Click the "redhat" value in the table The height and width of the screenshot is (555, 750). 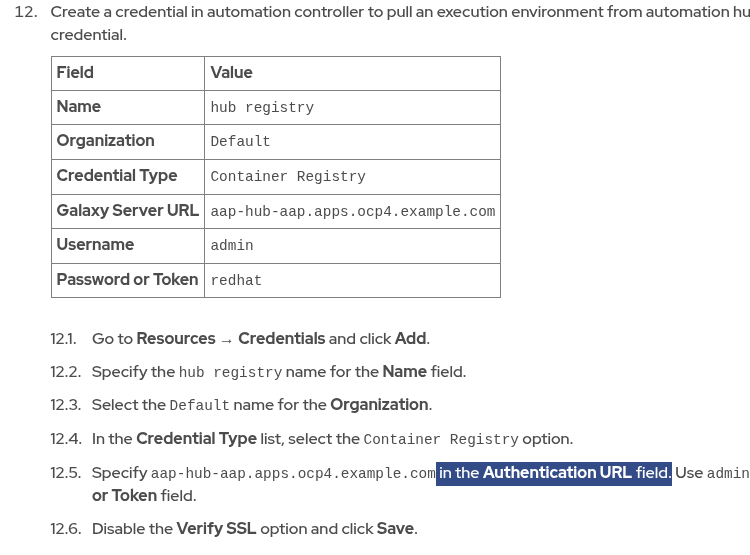click(236, 281)
